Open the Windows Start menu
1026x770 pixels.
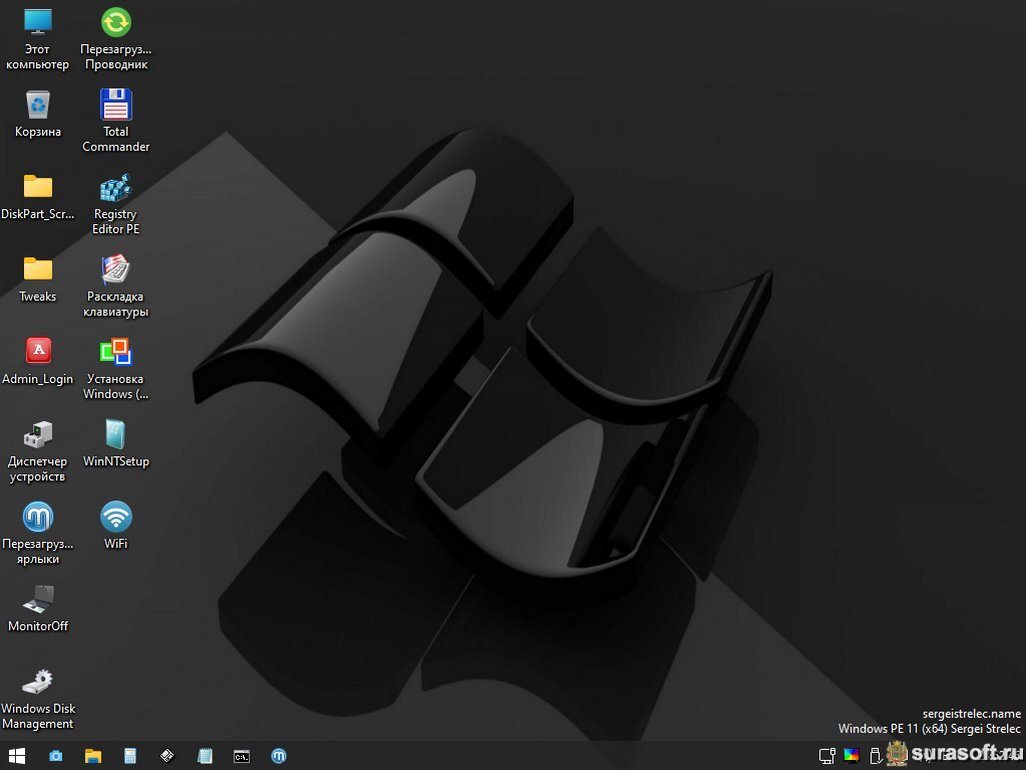(17, 756)
